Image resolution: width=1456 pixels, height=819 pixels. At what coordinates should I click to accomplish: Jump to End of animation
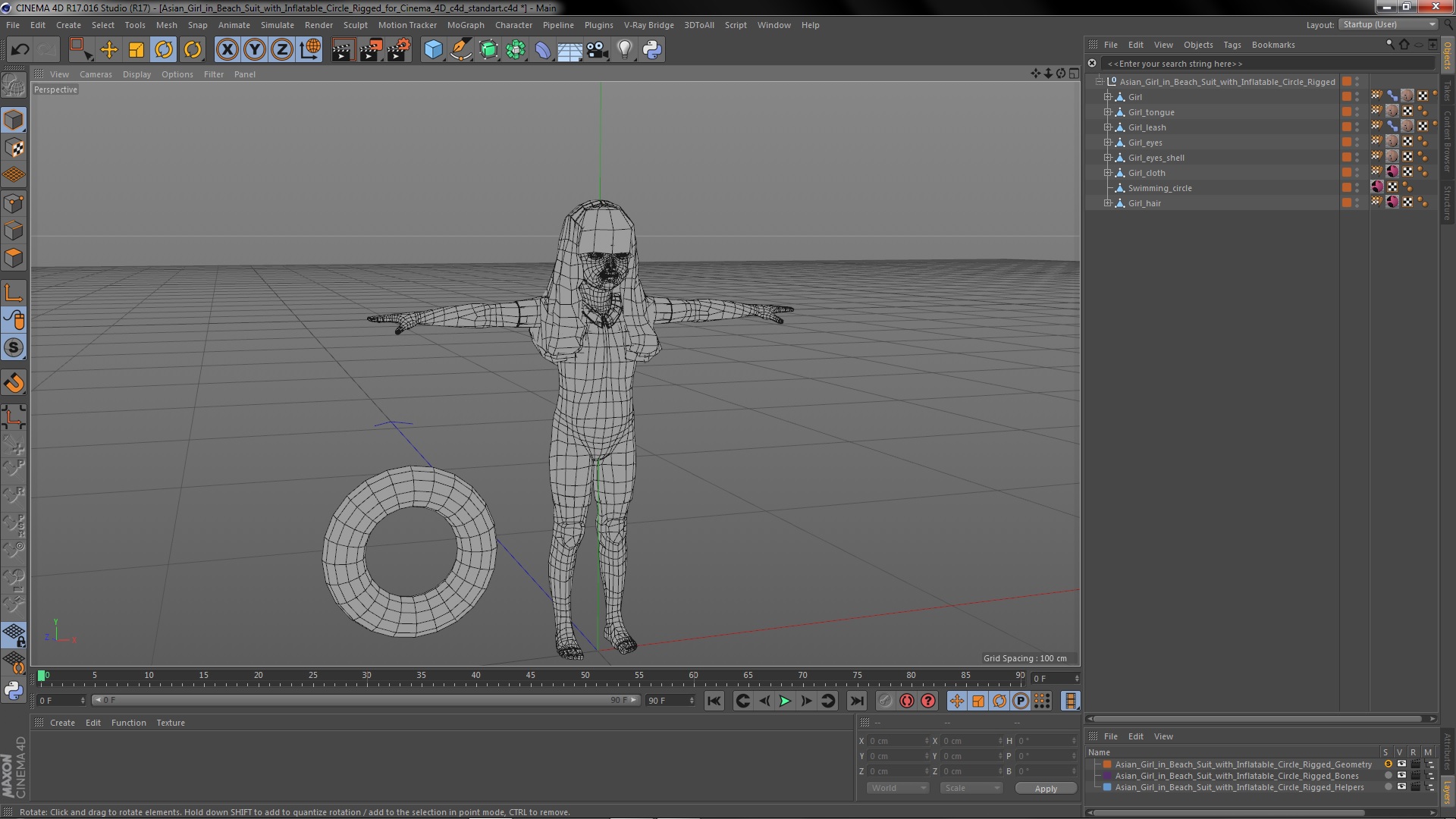coord(857,701)
